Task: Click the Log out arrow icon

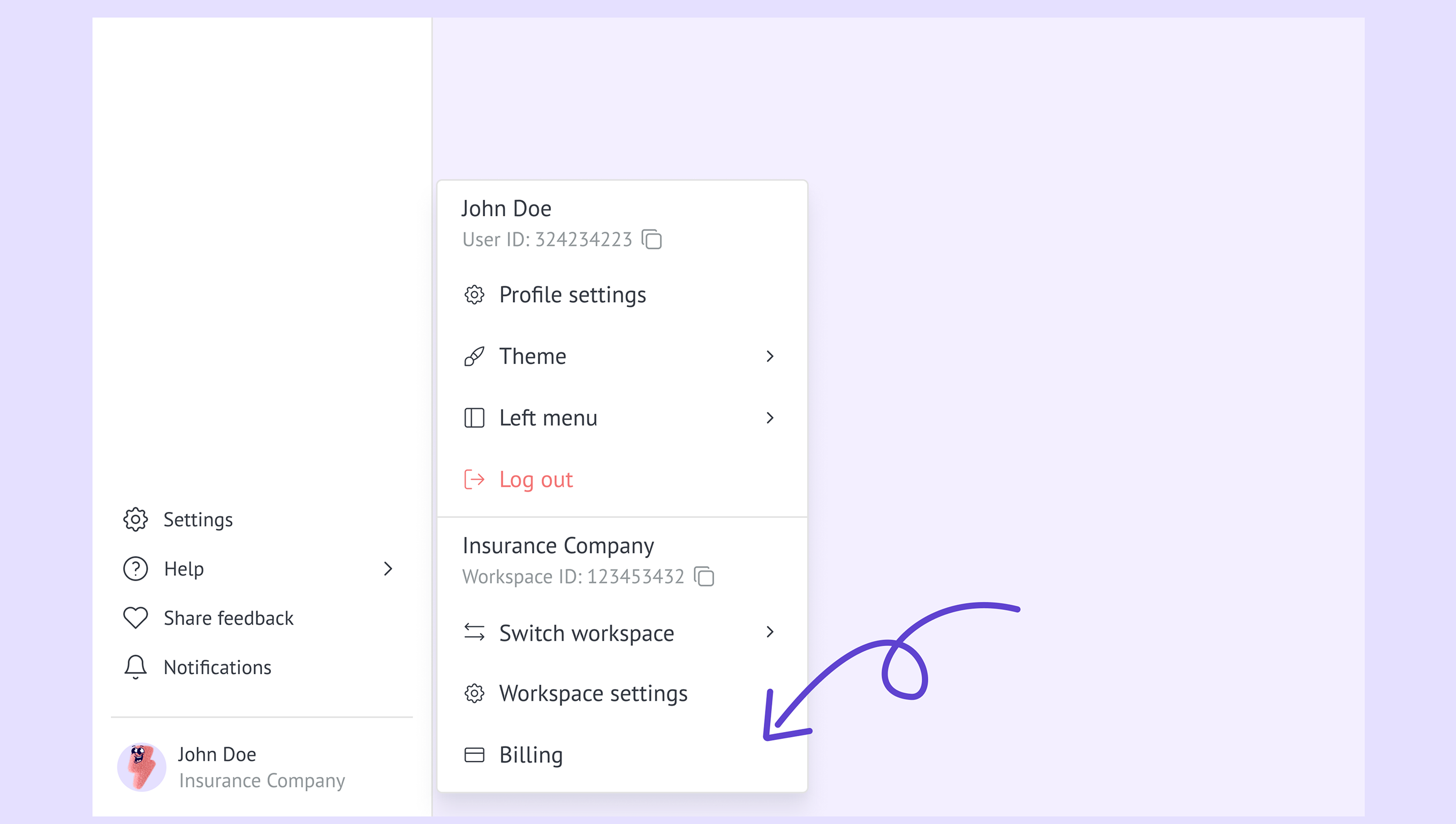Action: [474, 479]
